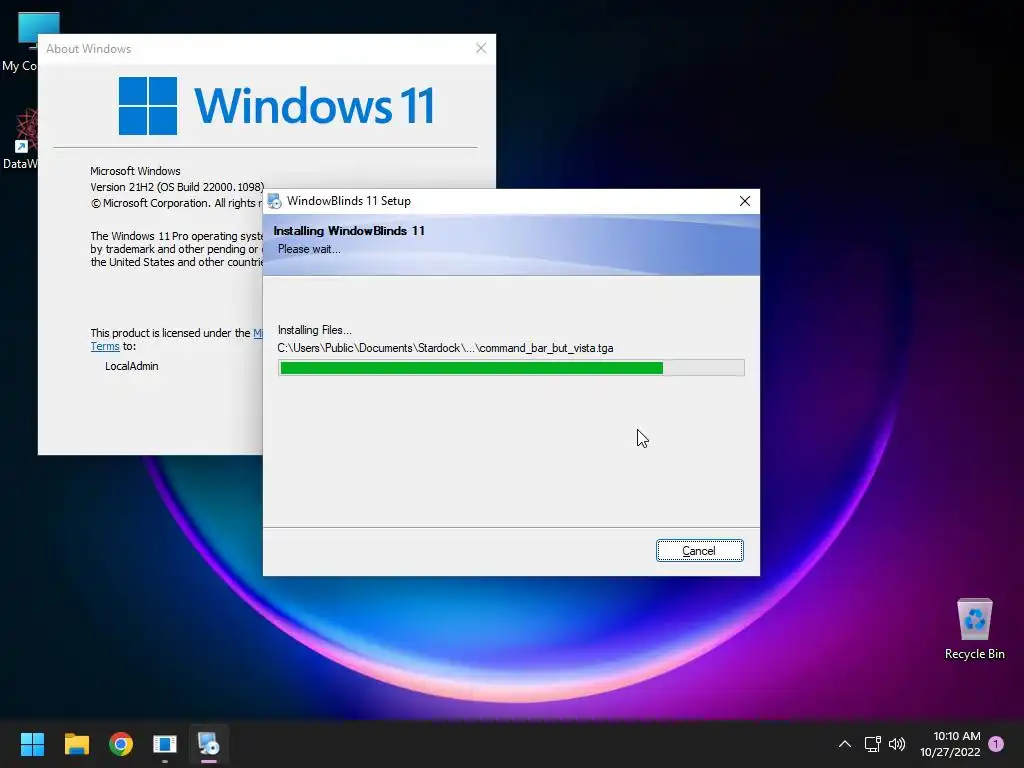Click the WindowBlinds setup title bar icon
Viewport: 1024px width, 768px height.
(275, 201)
